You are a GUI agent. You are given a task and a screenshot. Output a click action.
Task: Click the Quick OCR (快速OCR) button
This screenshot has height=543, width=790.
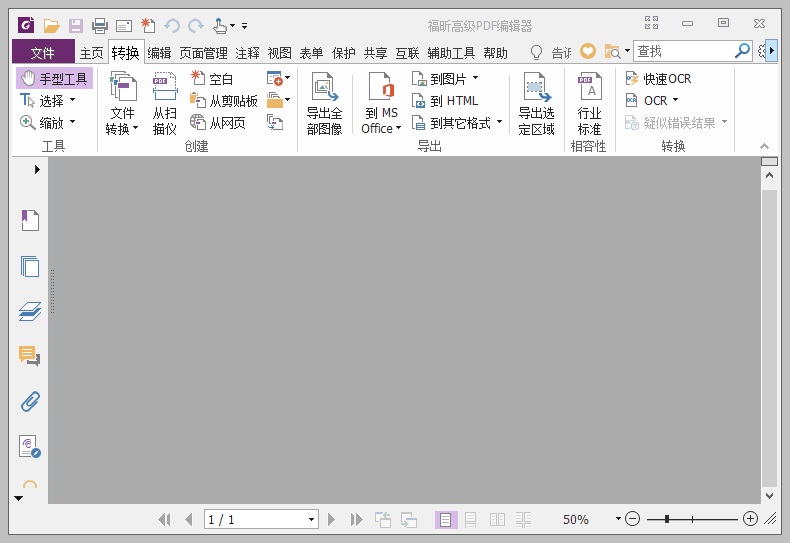pos(658,78)
